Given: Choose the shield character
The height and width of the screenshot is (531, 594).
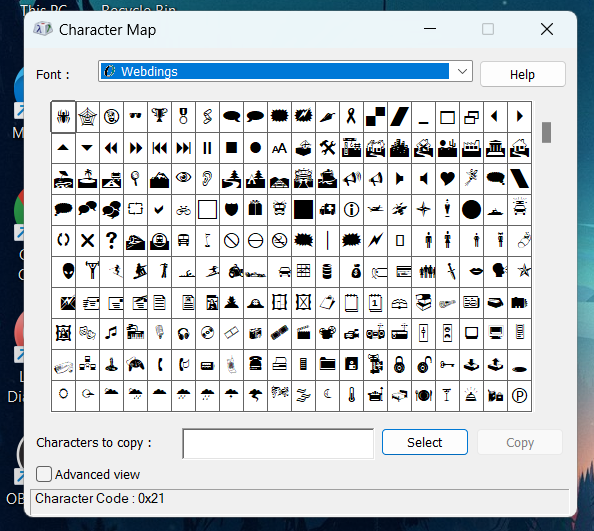Looking at the screenshot, I should point(231,210).
